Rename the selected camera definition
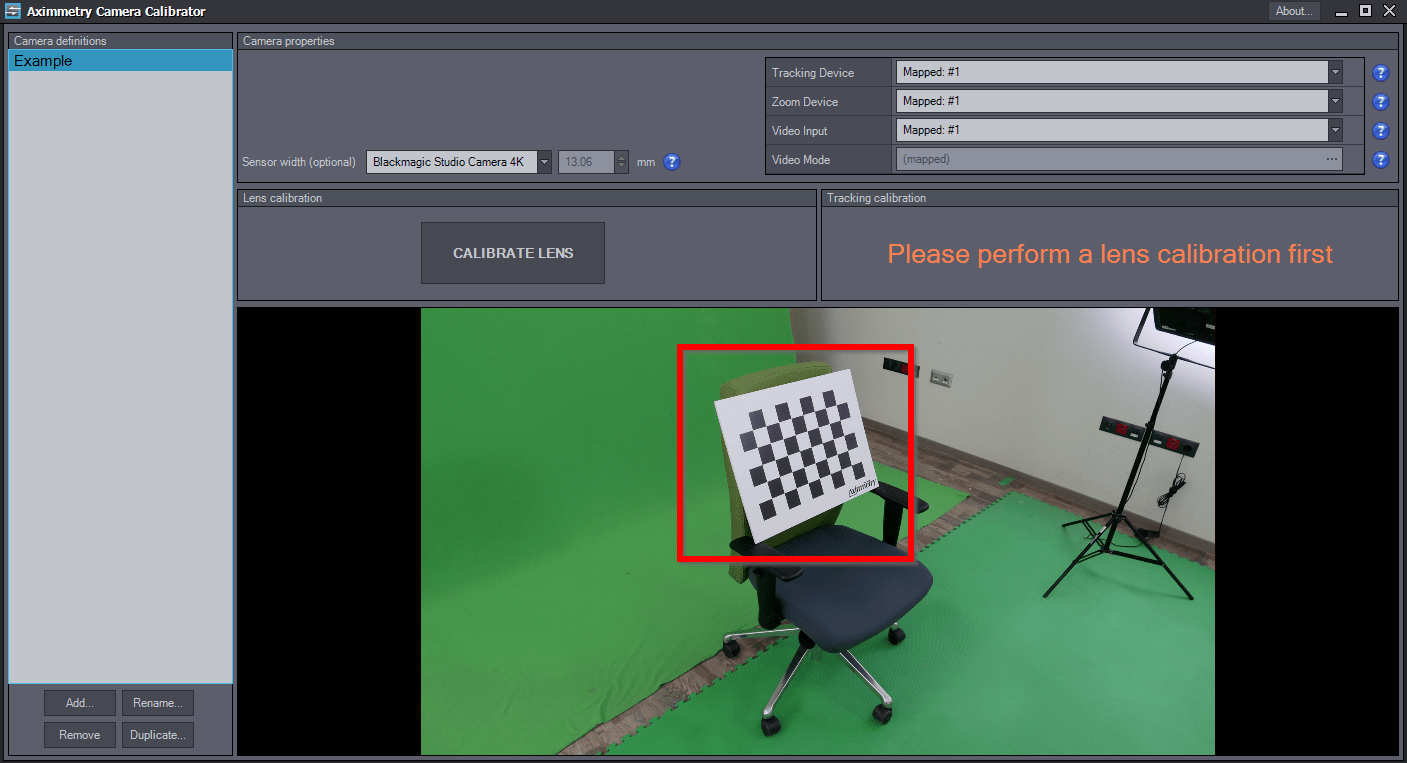The height and width of the screenshot is (763, 1407). [x=157, y=702]
